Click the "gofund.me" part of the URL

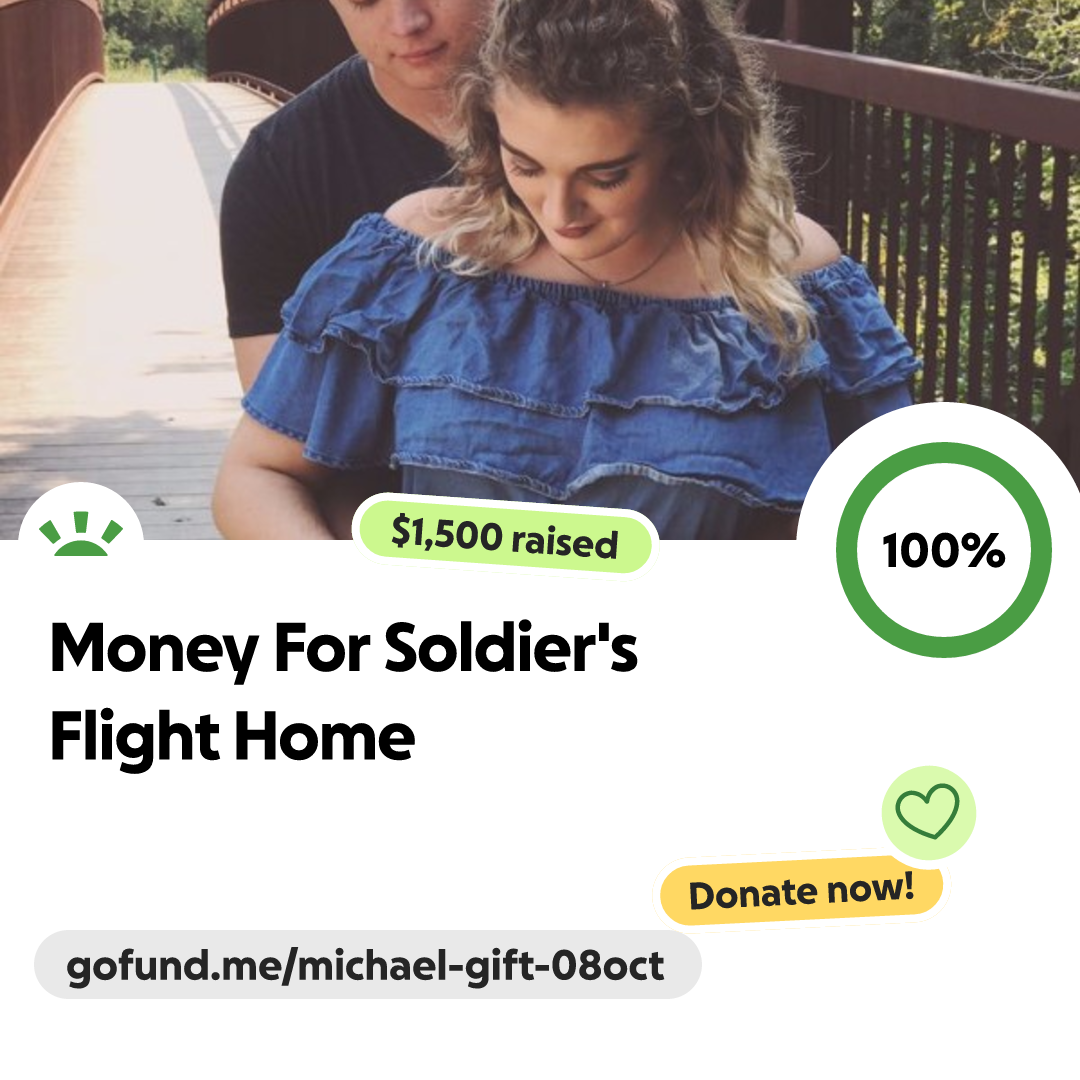coord(174,966)
